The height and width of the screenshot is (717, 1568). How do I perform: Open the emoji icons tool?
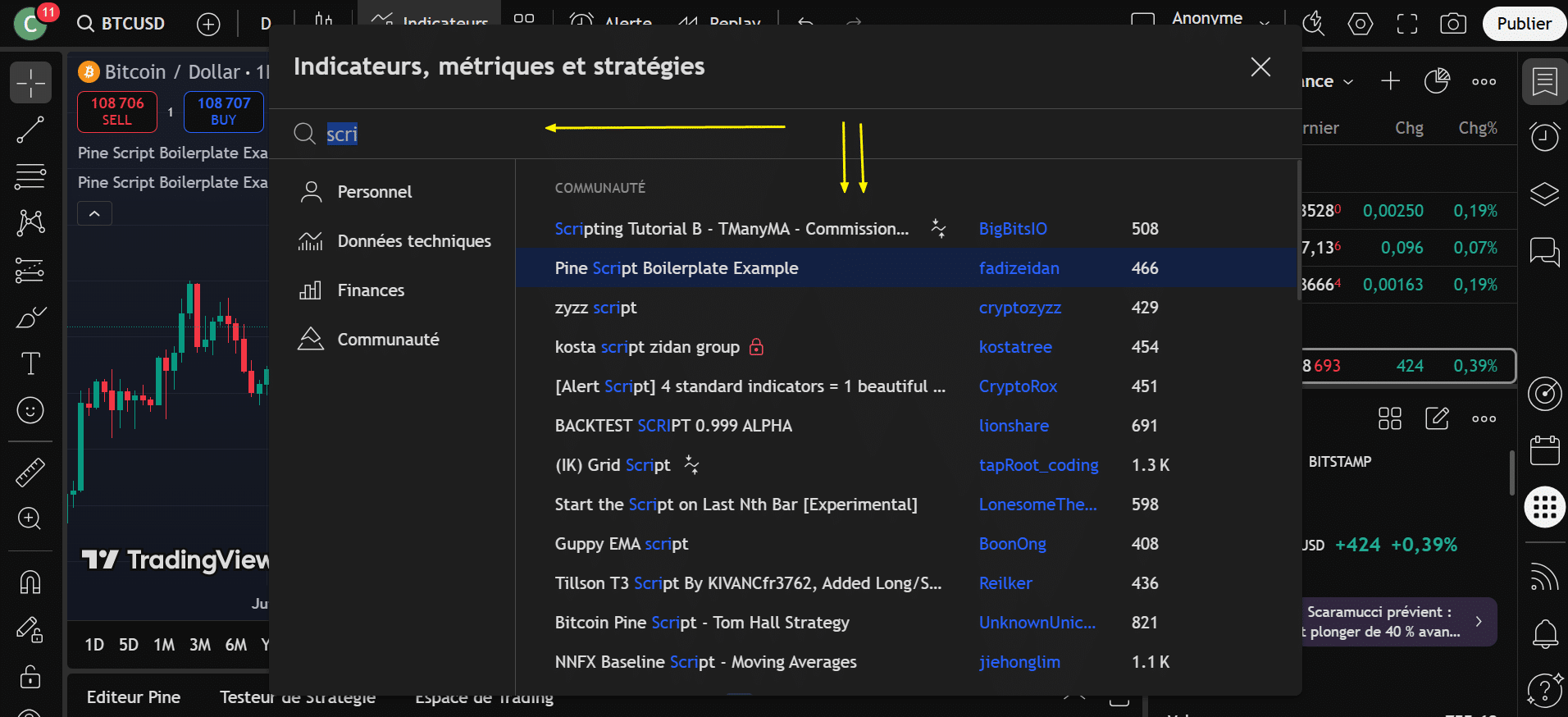pos(30,410)
